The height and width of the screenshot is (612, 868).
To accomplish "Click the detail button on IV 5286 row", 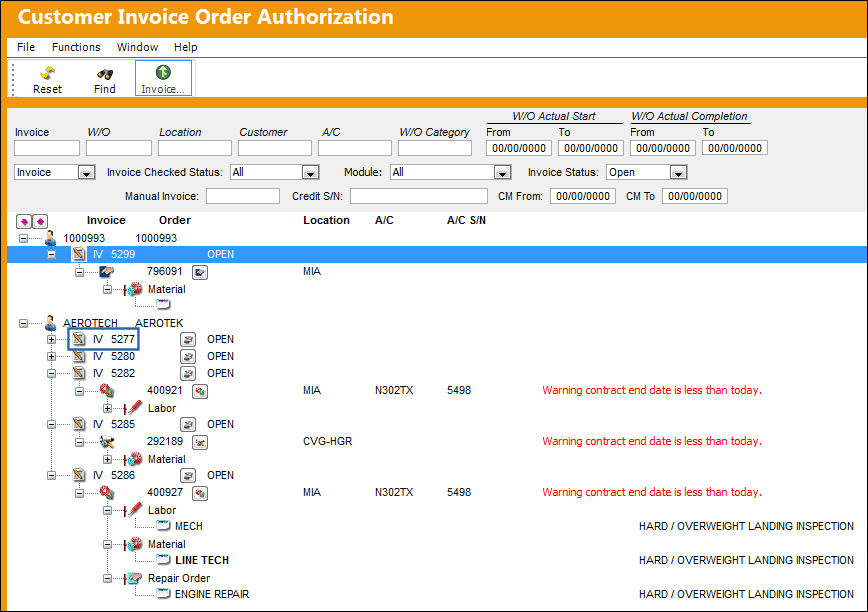I will [188, 475].
